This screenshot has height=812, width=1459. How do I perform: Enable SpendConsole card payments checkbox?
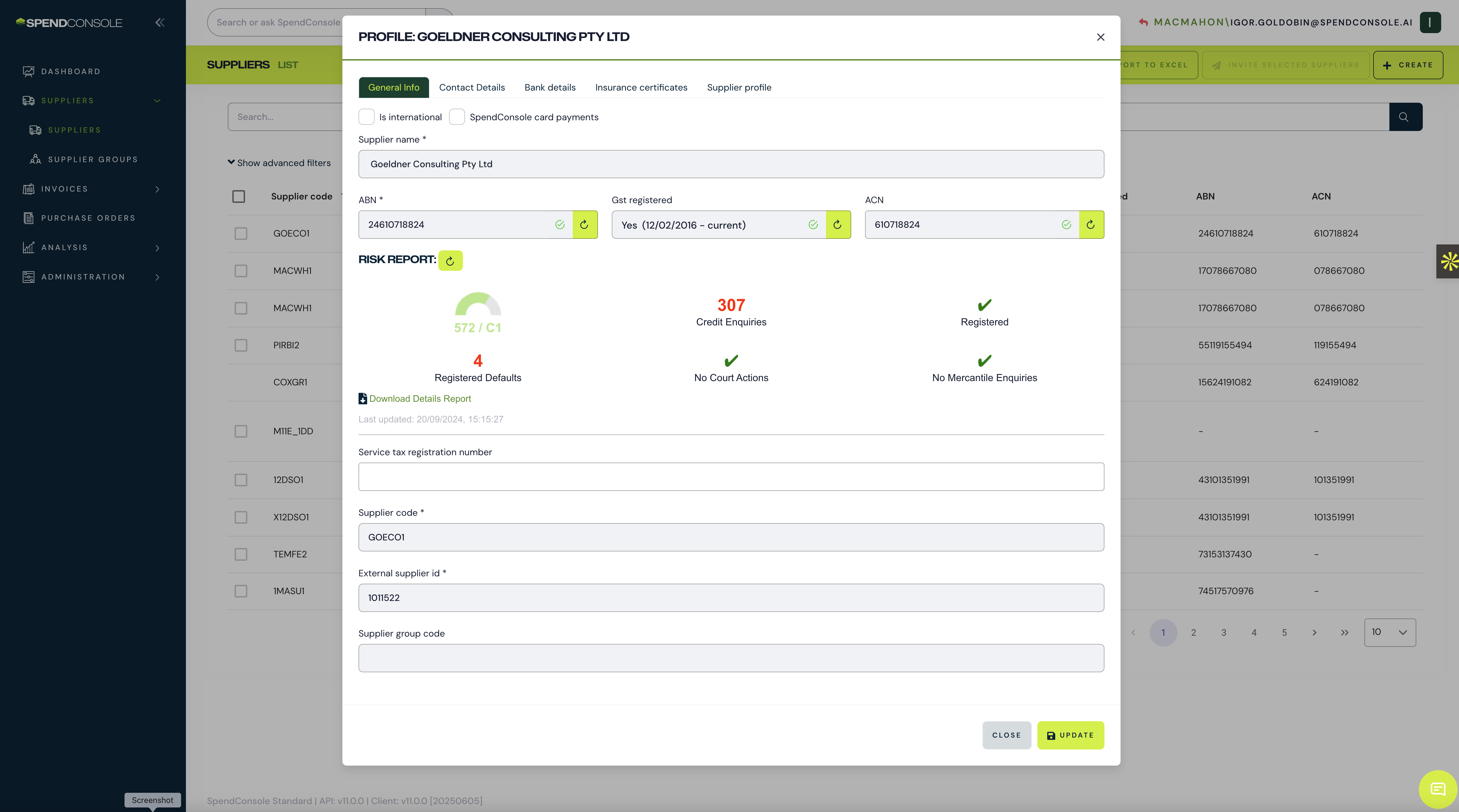[x=456, y=117]
